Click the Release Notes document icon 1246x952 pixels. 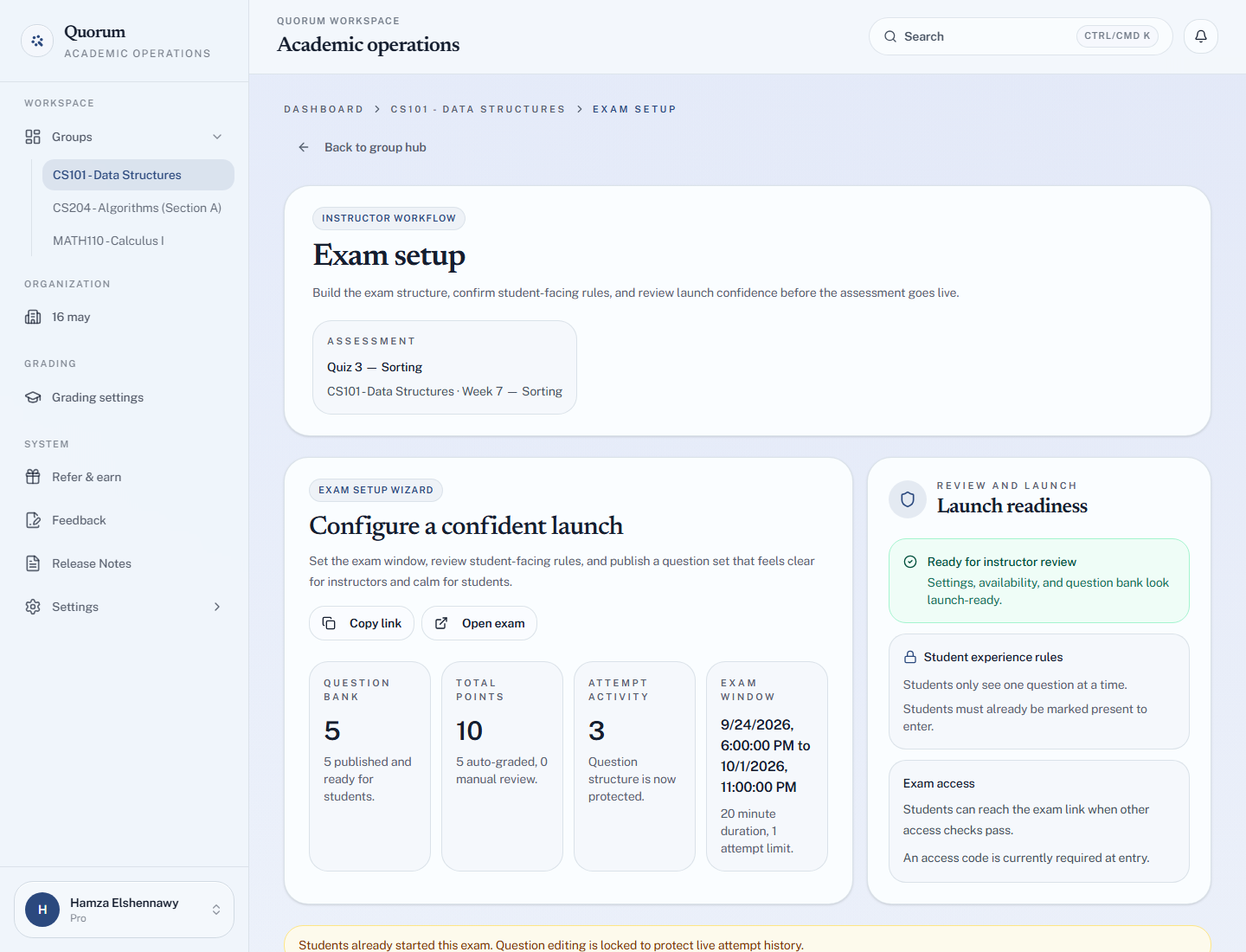pos(33,563)
